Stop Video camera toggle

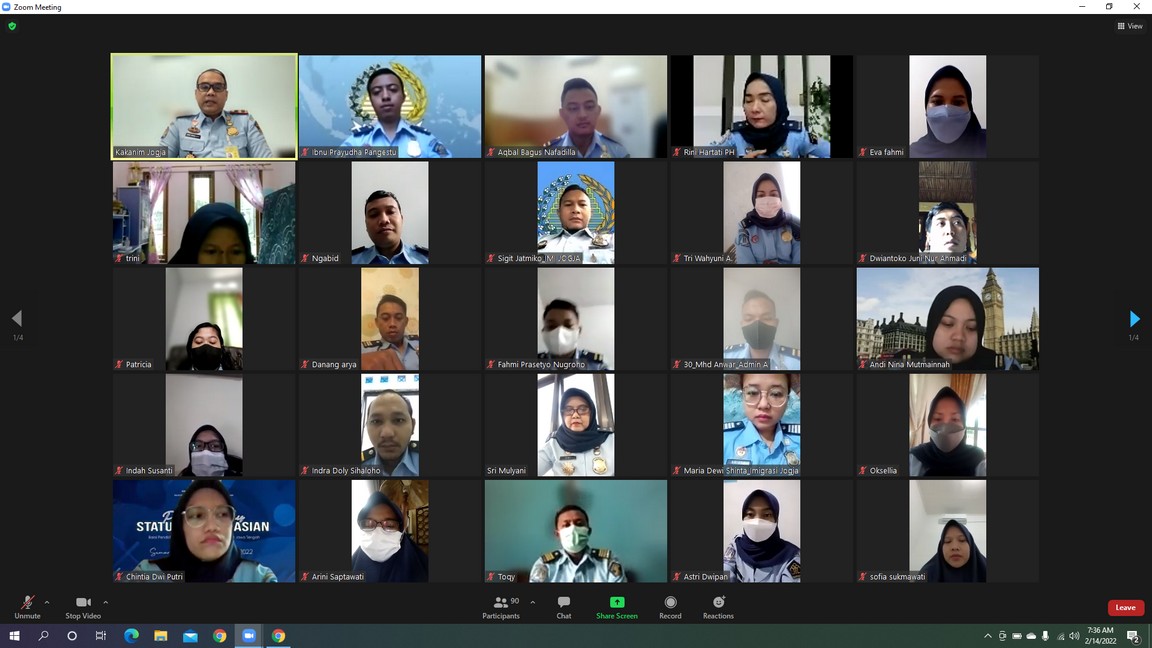[x=83, y=606]
